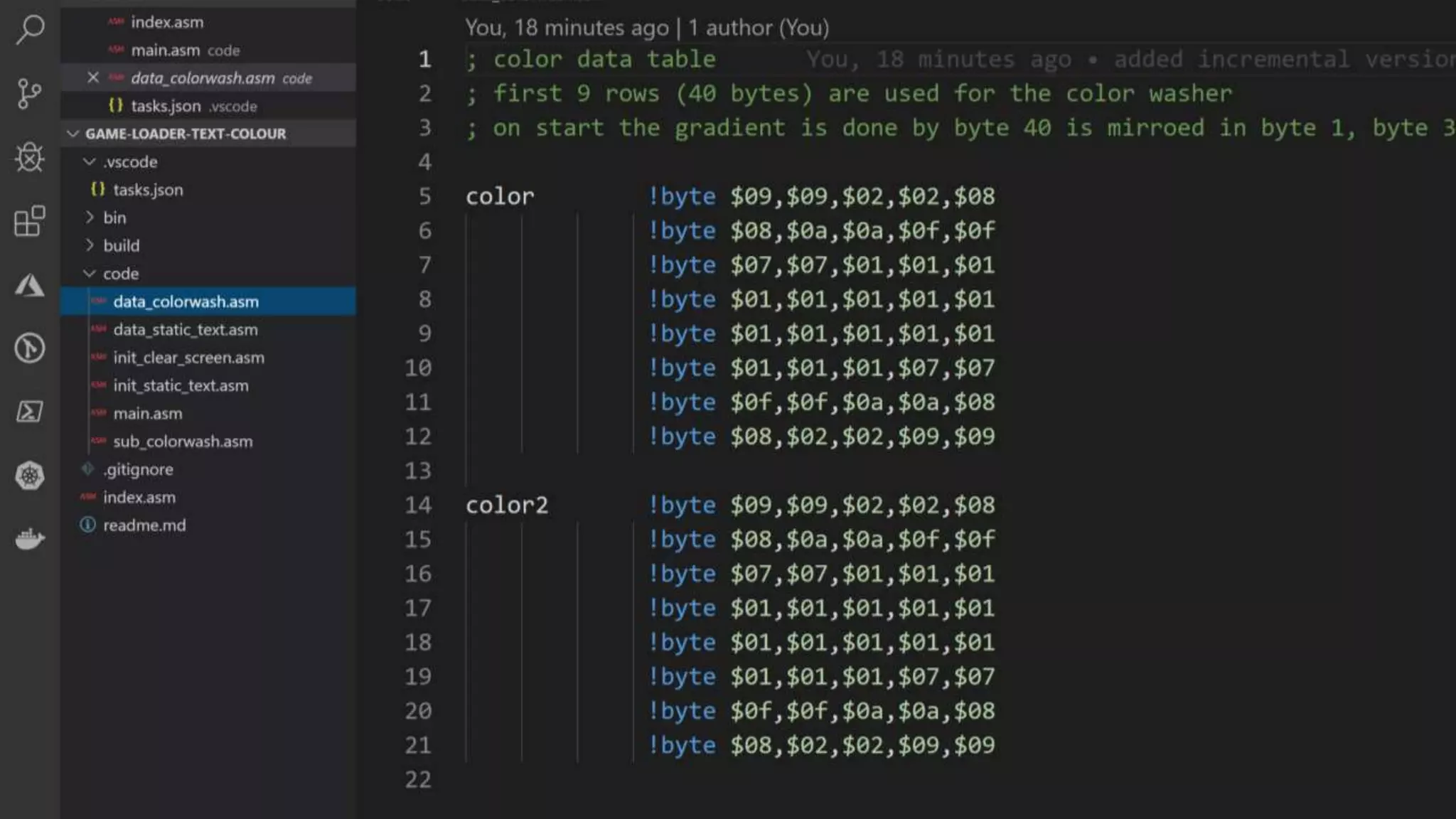Viewport: 1456px width, 819px height.
Task: Open the Source Control view
Action: click(x=30, y=93)
